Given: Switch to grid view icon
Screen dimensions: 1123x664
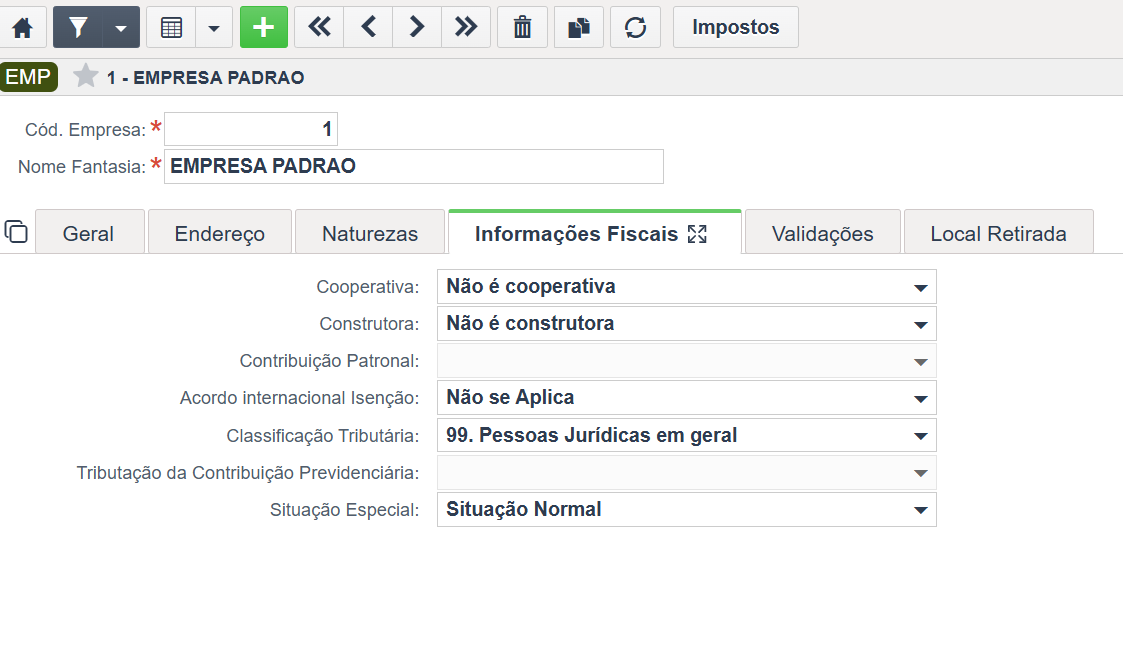Looking at the screenshot, I should click(171, 27).
